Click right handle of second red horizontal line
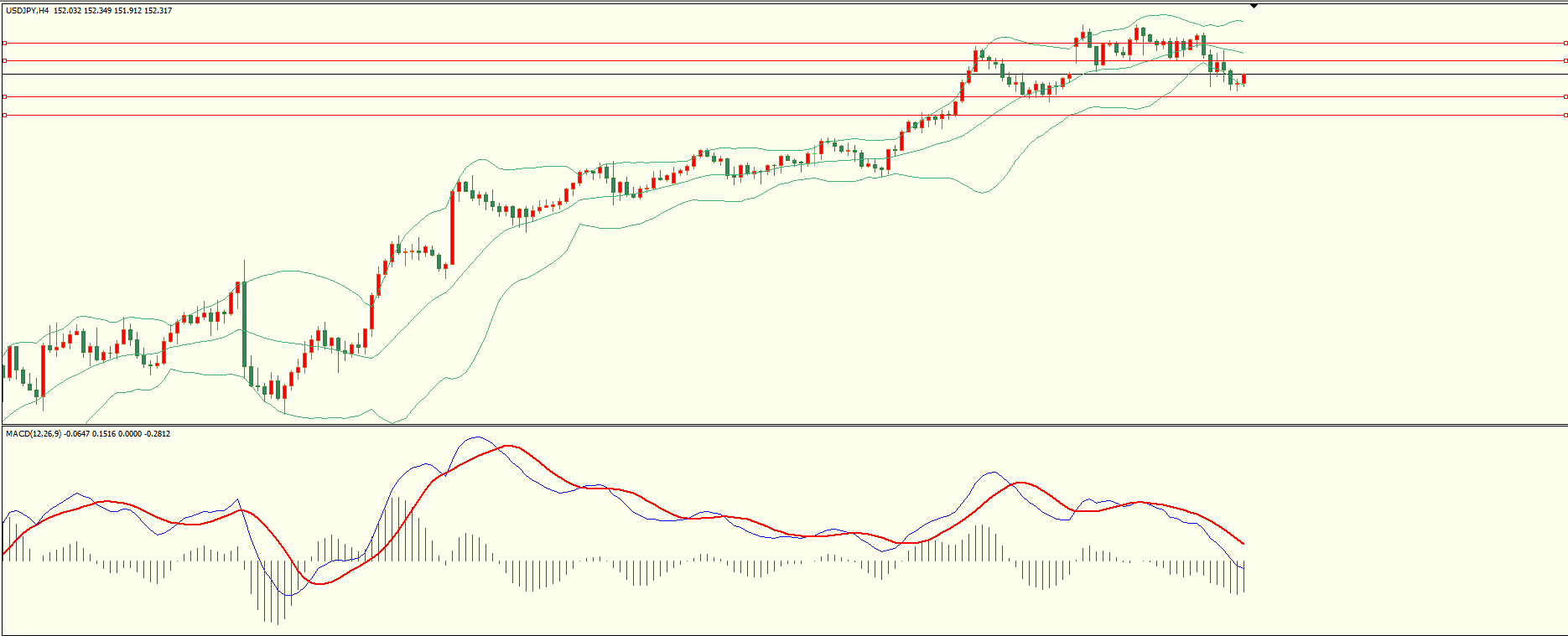This screenshot has height=636, width=1568. click(1565, 60)
